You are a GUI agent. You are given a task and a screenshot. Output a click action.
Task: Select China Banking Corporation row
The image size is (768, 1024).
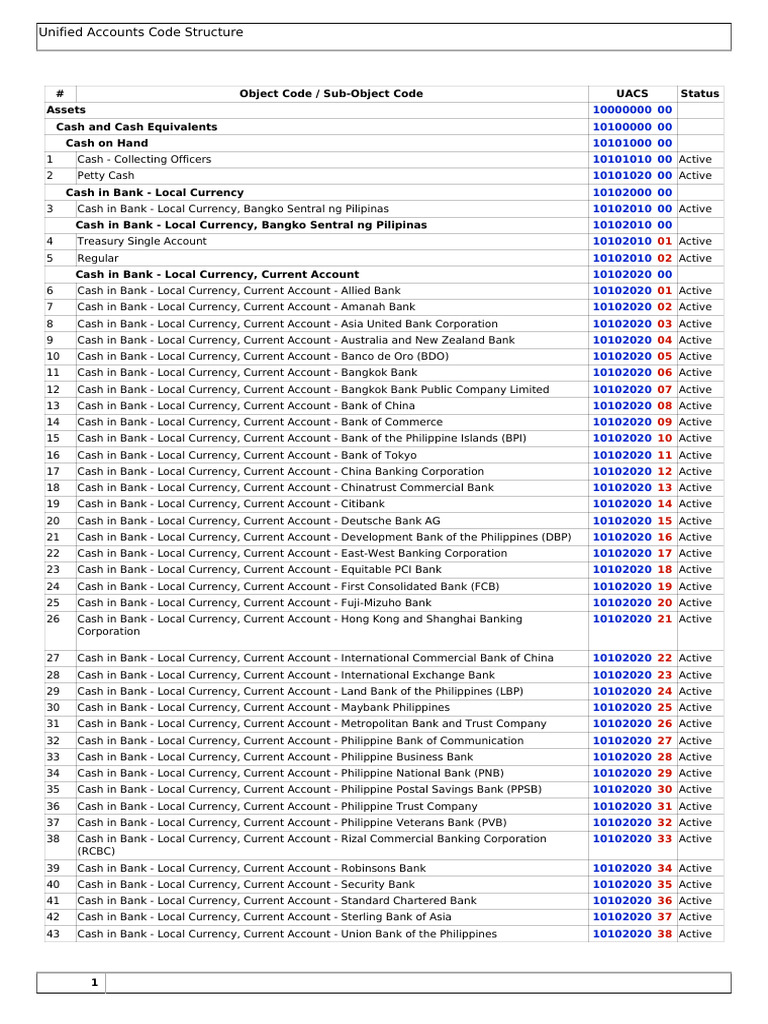click(384, 472)
